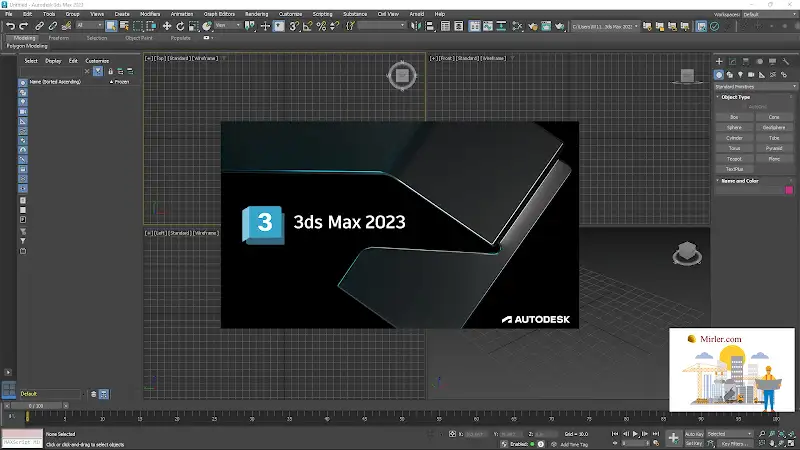Click the MAXScript listener input field
The height and width of the screenshot is (450, 800).
[x=22, y=443]
